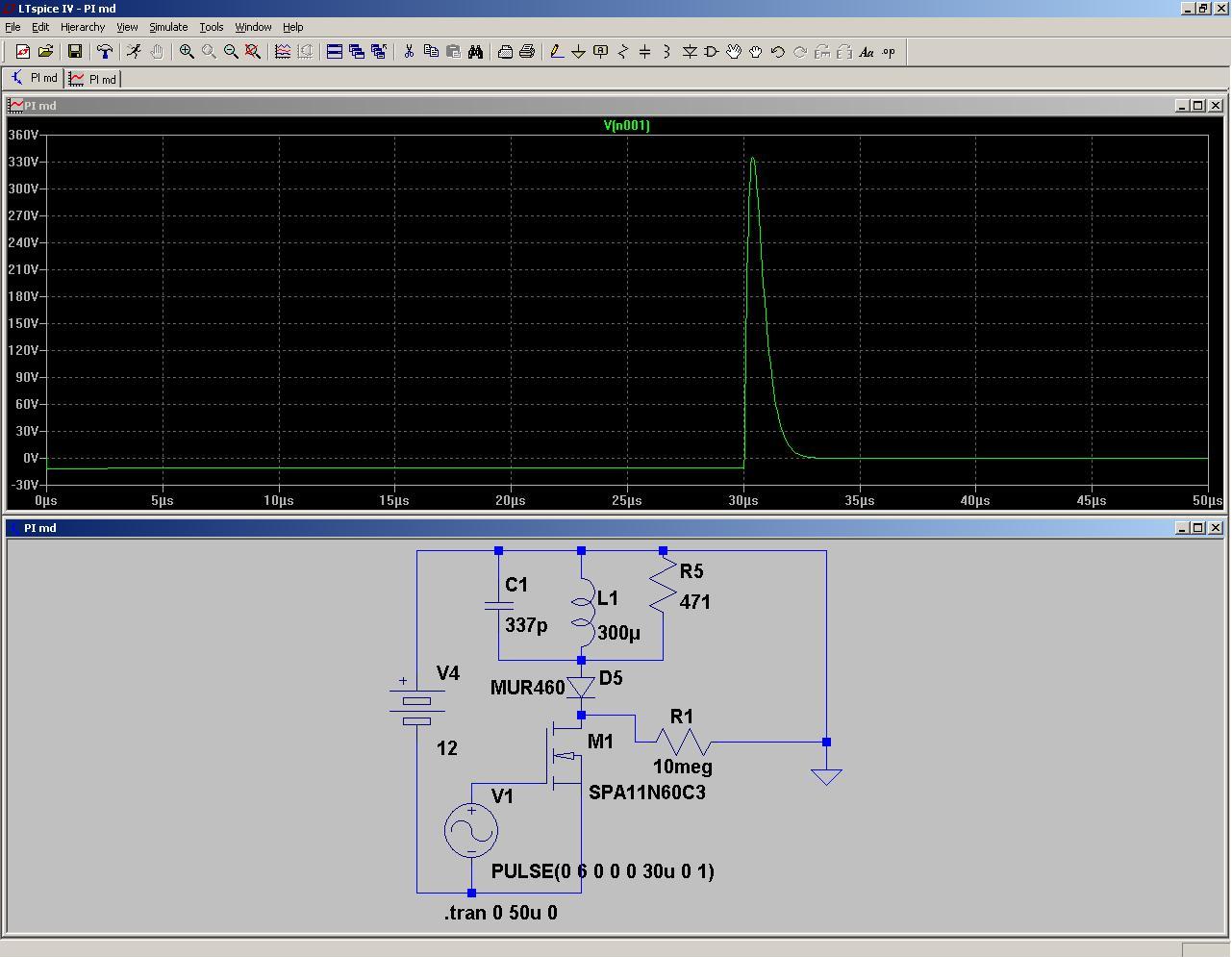Switch to the PI md schematic tab
Screen dimensions: 1232x957
pyautogui.click(x=35, y=79)
